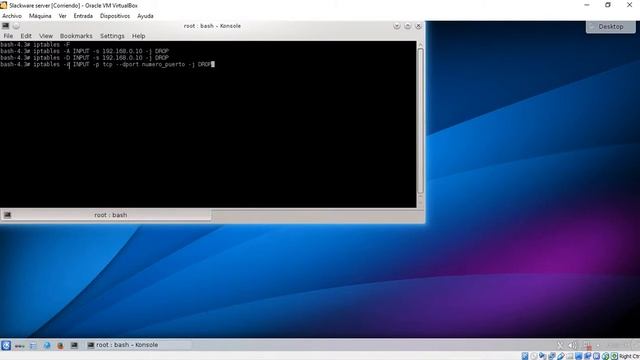640x360 pixels.
Task: Maximize the Konsole window
Action: pyautogui.click(x=407, y=26)
